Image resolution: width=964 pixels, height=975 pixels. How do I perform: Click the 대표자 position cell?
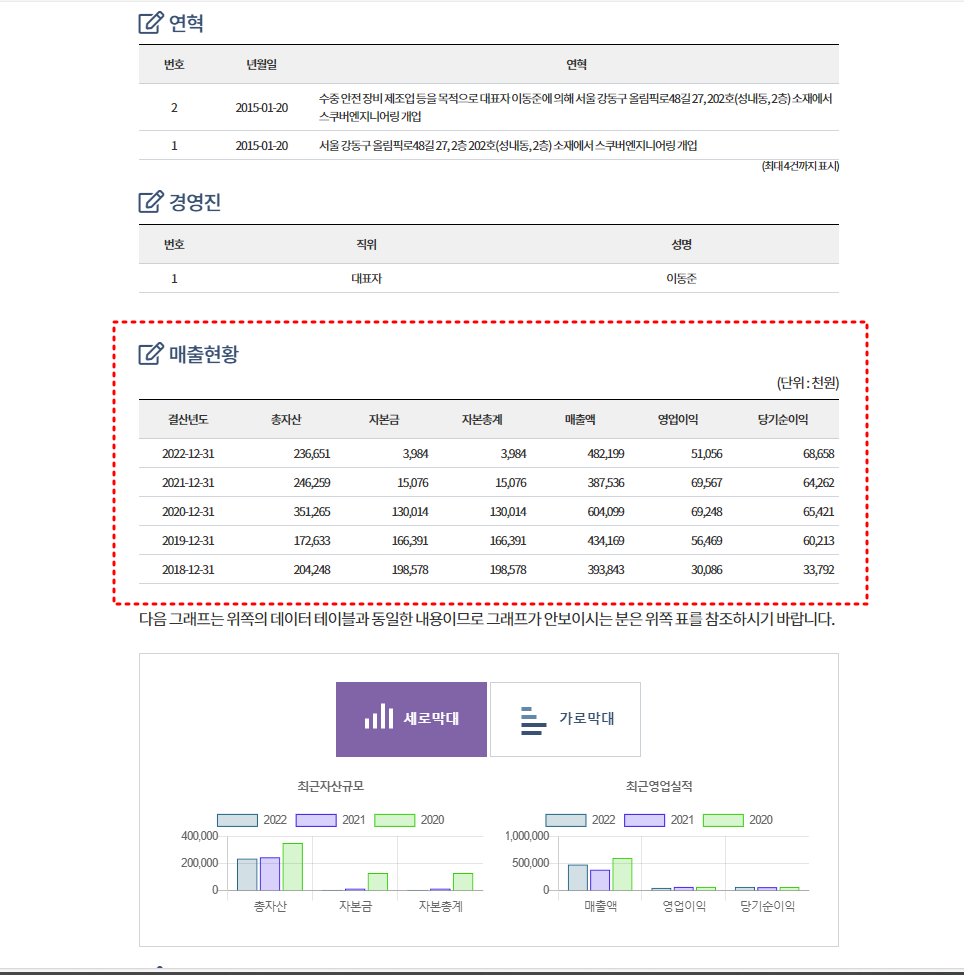(x=366, y=279)
